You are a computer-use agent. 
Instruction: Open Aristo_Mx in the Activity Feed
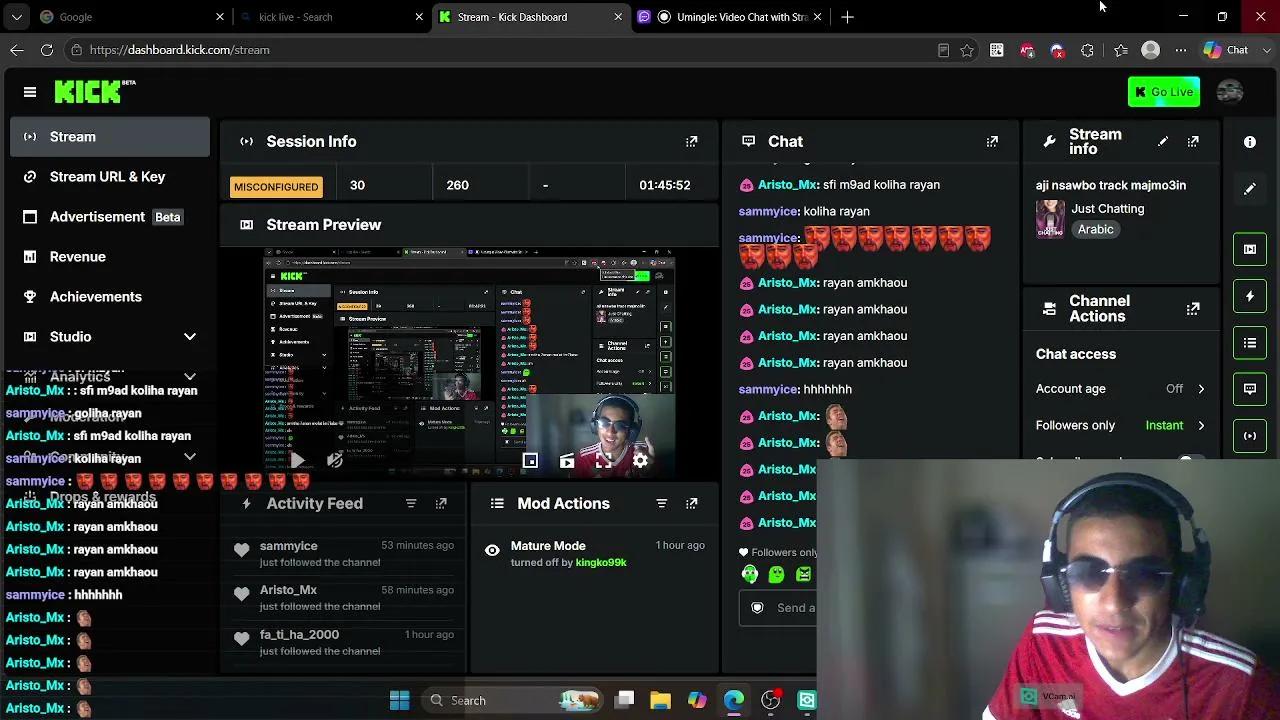pos(288,590)
